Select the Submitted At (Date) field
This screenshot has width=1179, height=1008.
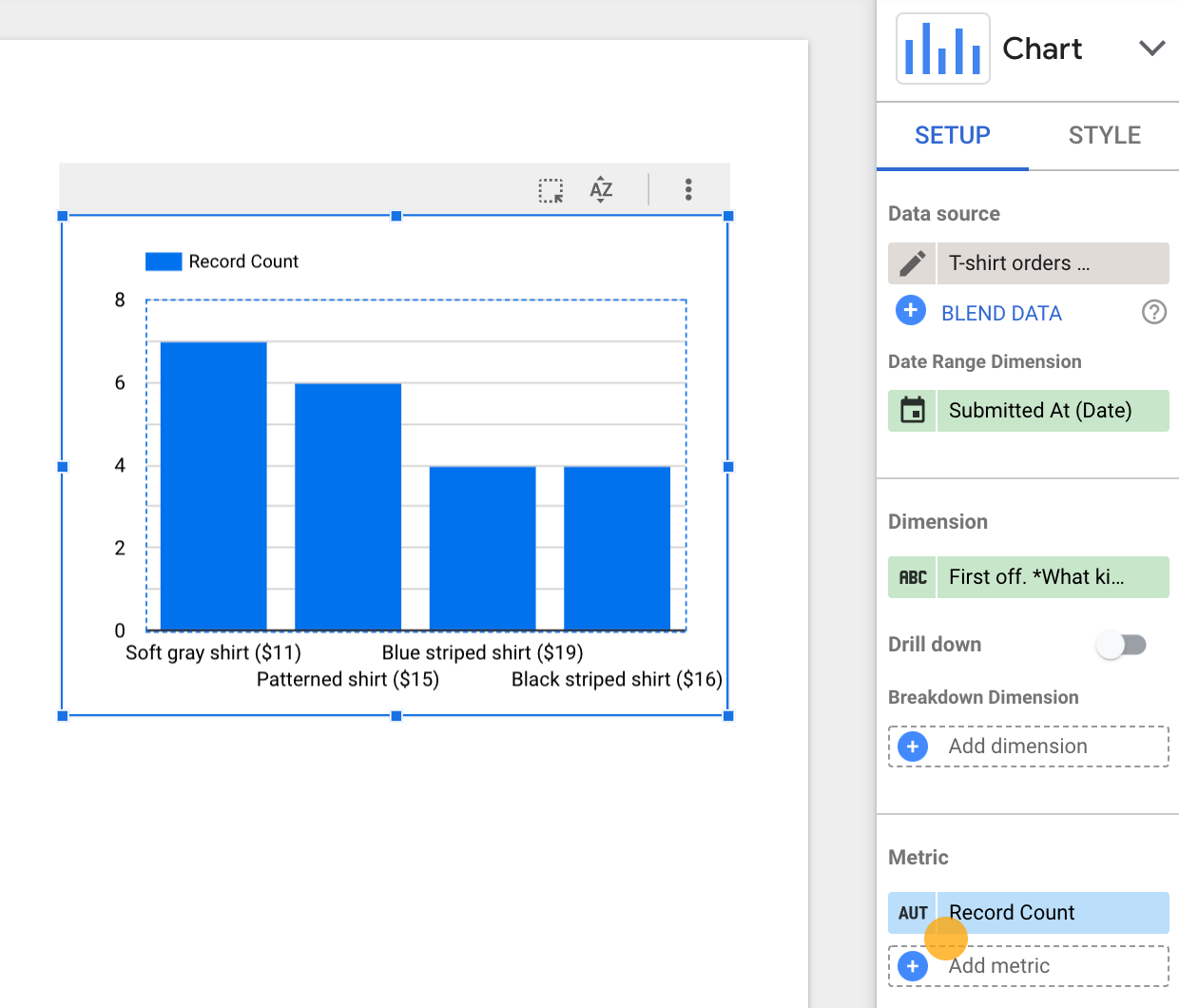(1053, 411)
